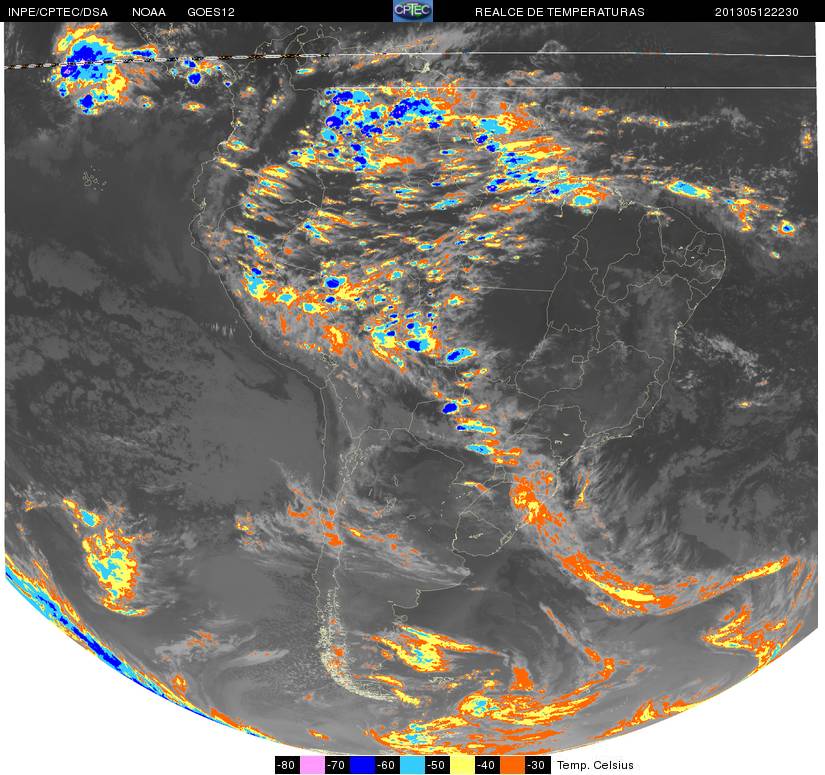Viewport: 825px width, 775px height.
Task: Select the 201305122230 timestamp
Action: (757, 12)
